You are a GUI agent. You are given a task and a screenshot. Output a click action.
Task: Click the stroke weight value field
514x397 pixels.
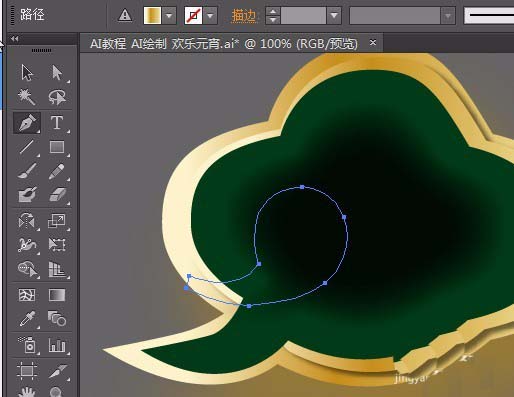pos(303,15)
